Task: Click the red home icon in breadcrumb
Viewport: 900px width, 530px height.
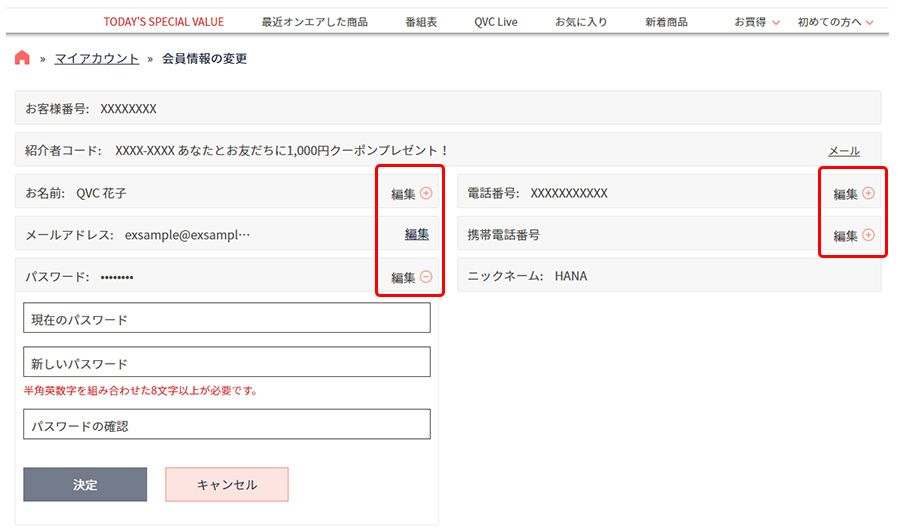Action: [x=22, y=58]
